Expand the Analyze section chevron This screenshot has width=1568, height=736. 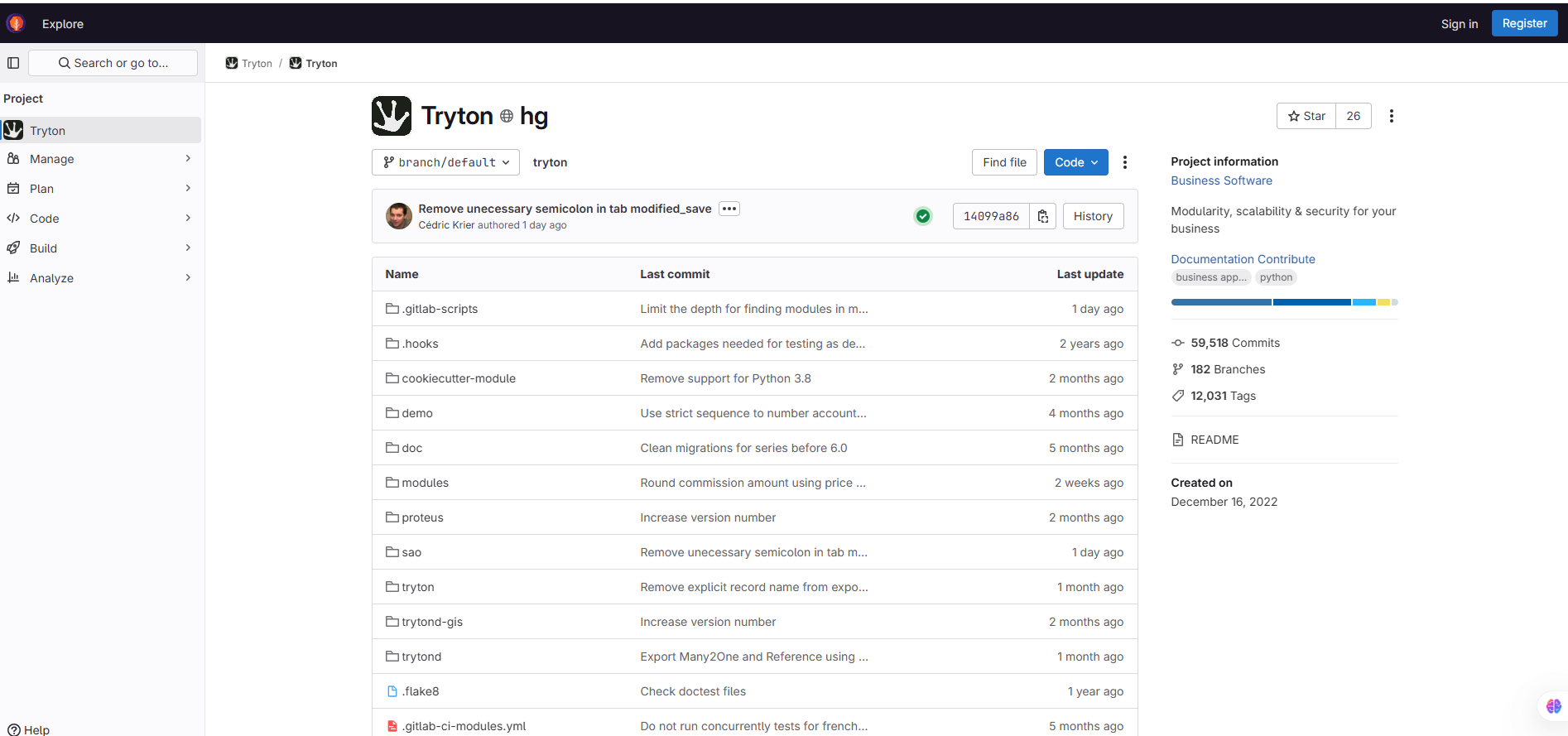[188, 277]
